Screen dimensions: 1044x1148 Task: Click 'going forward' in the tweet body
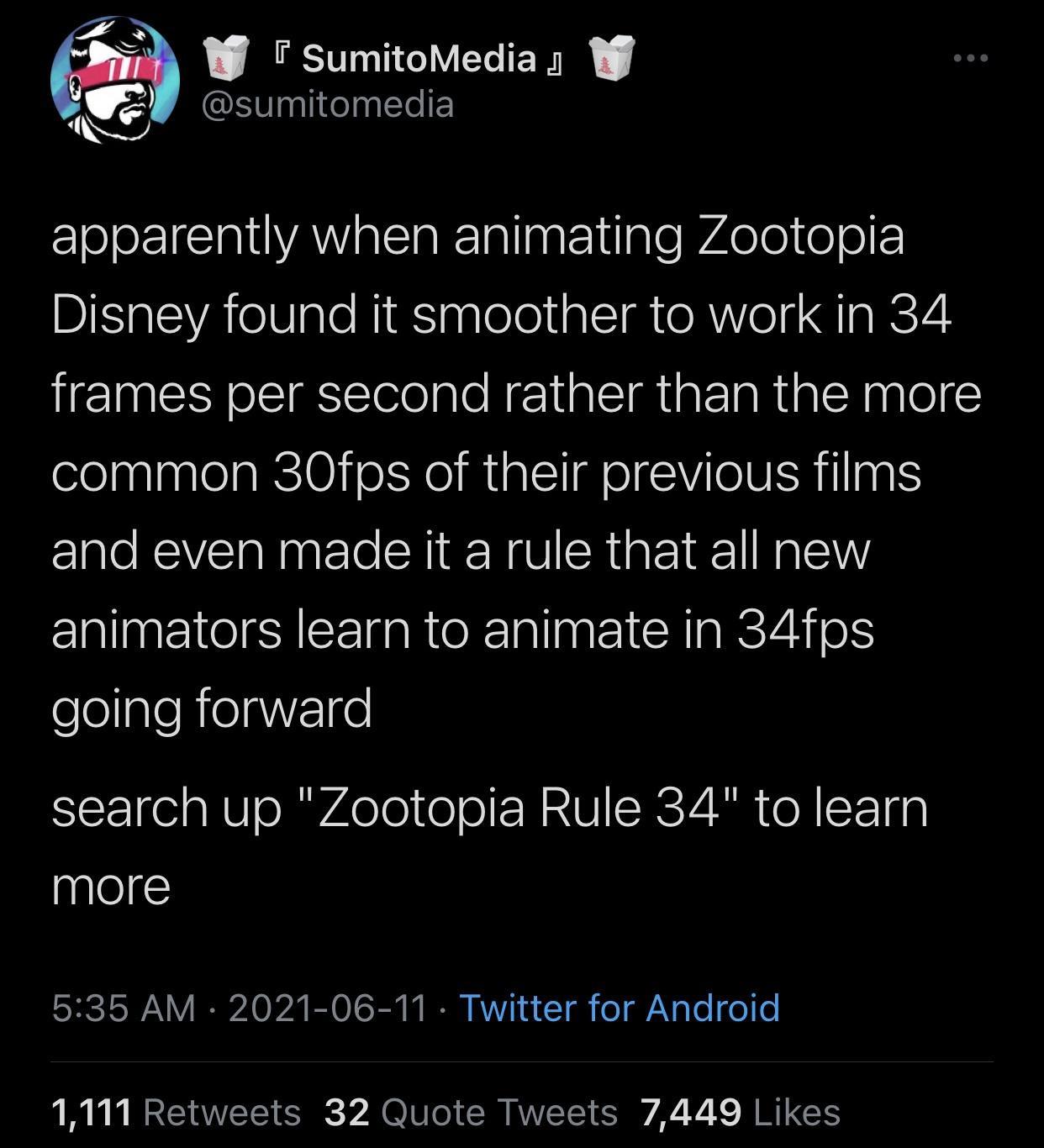pyautogui.click(x=211, y=708)
